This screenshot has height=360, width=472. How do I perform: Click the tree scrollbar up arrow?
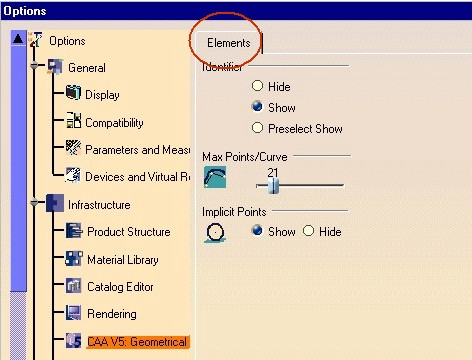point(18,39)
